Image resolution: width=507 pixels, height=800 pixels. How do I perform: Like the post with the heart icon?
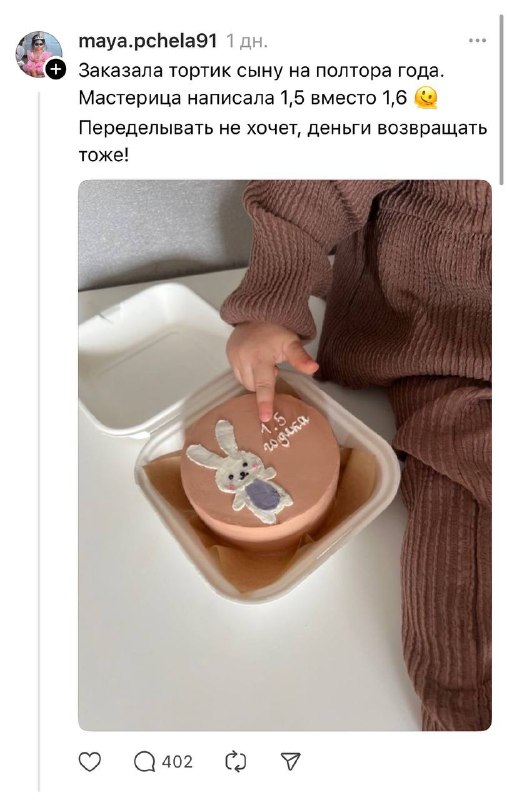[x=90, y=762]
